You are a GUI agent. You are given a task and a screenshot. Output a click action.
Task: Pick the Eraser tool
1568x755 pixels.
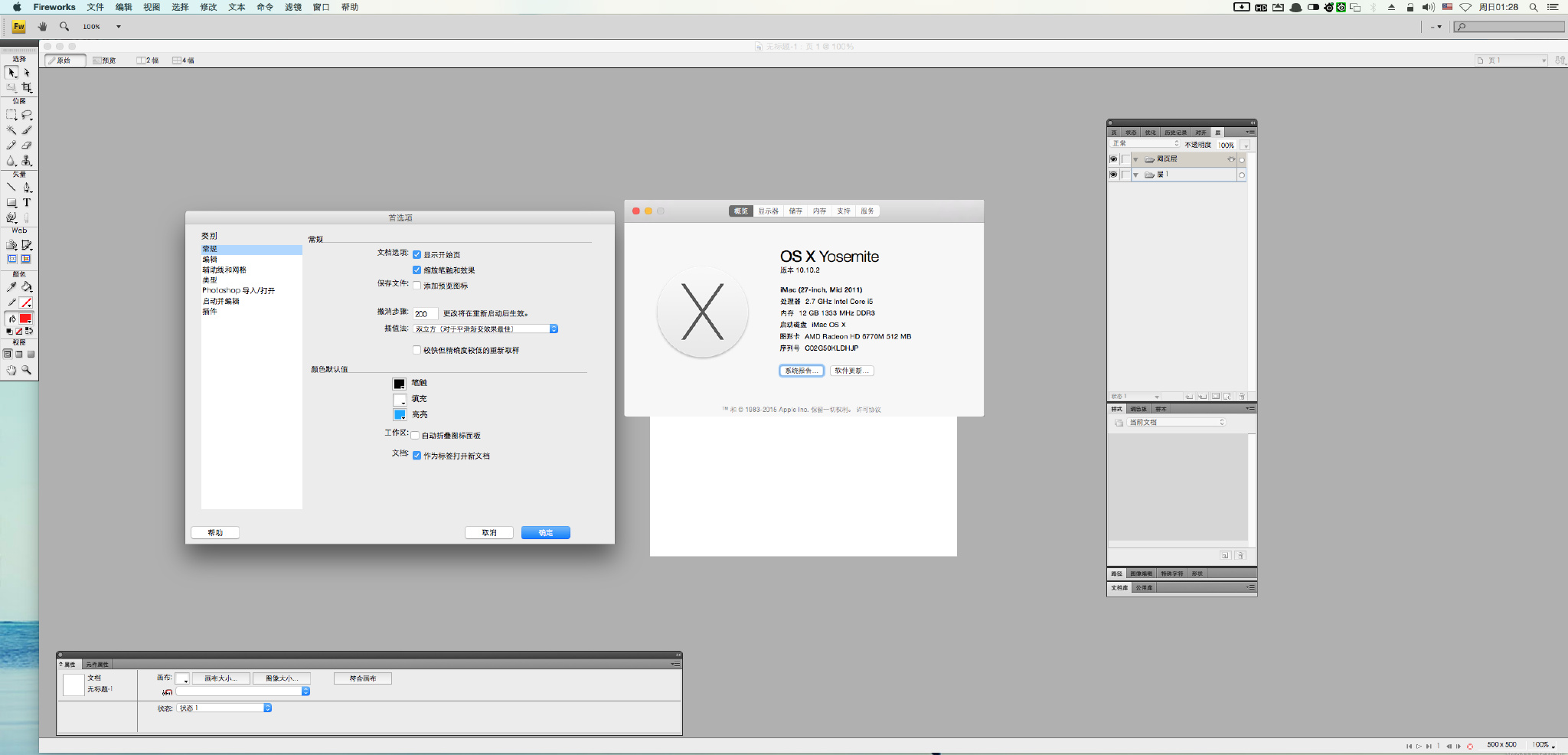(x=27, y=145)
